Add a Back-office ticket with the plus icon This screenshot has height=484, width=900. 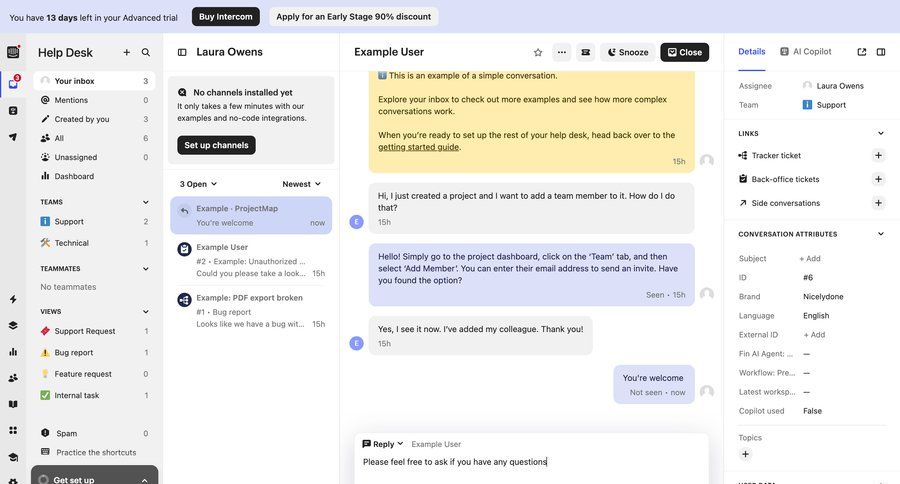click(x=878, y=179)
